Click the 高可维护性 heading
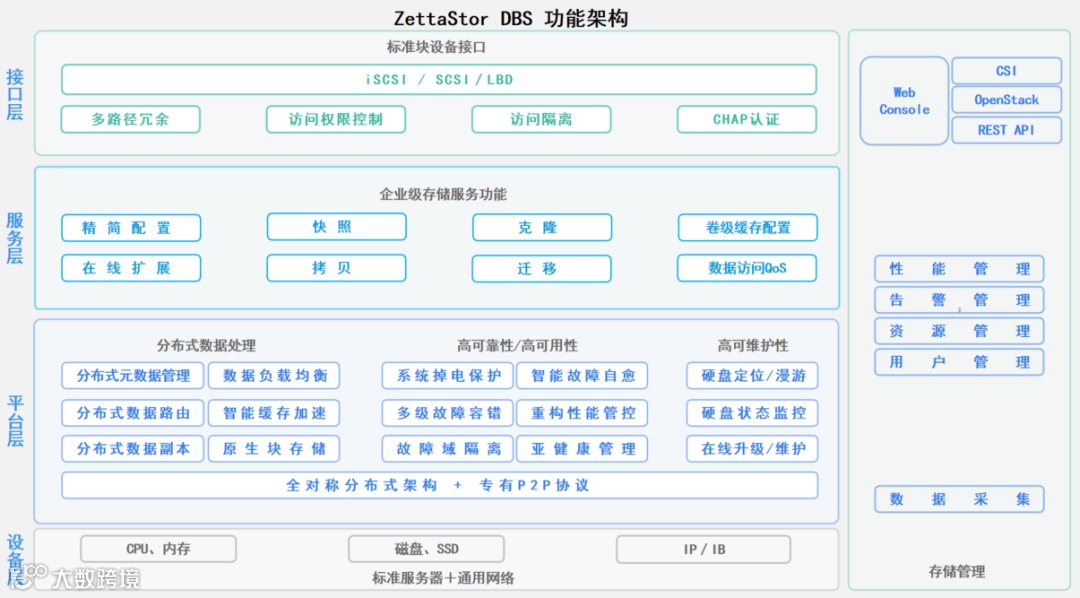This screenshot has height=598, width=1080. (753, 346)
